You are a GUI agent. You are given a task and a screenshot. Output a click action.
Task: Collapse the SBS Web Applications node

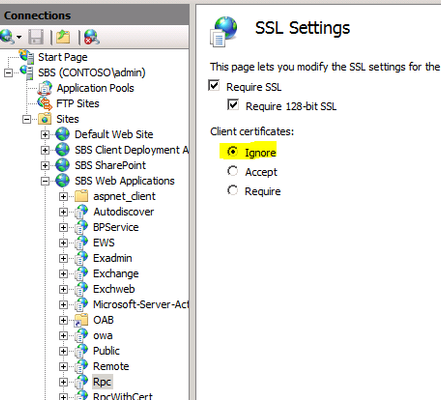point(45,181)
